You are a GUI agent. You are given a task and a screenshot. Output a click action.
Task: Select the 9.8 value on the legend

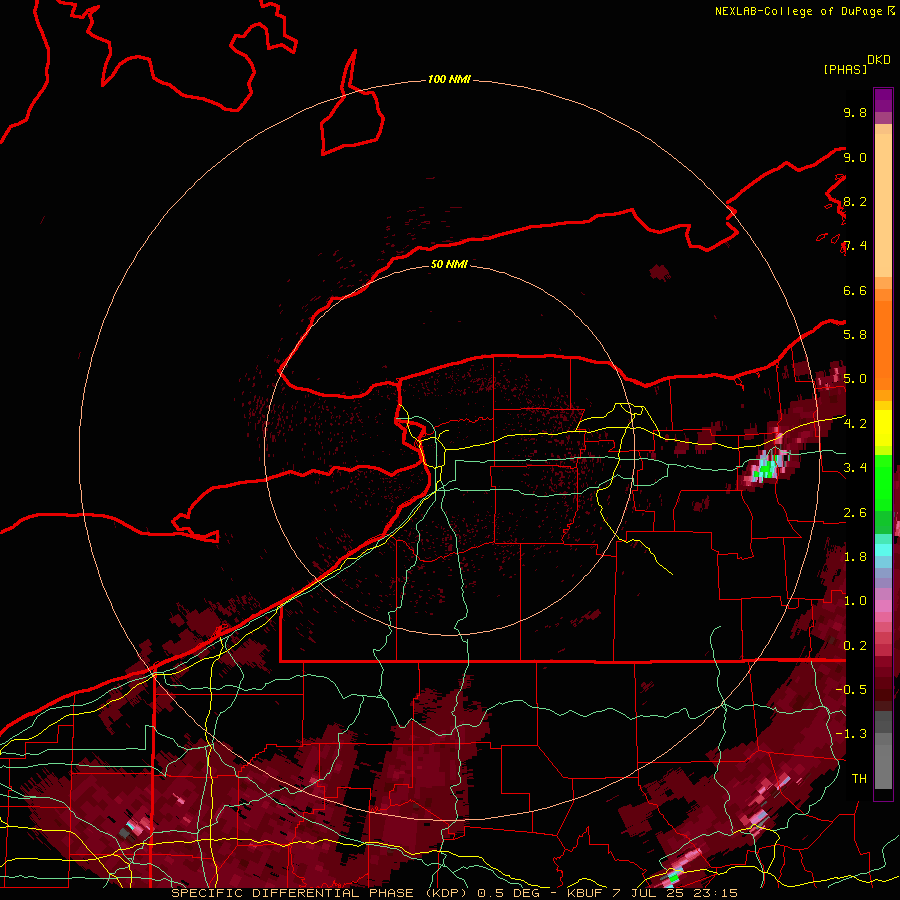pos(855,112)
